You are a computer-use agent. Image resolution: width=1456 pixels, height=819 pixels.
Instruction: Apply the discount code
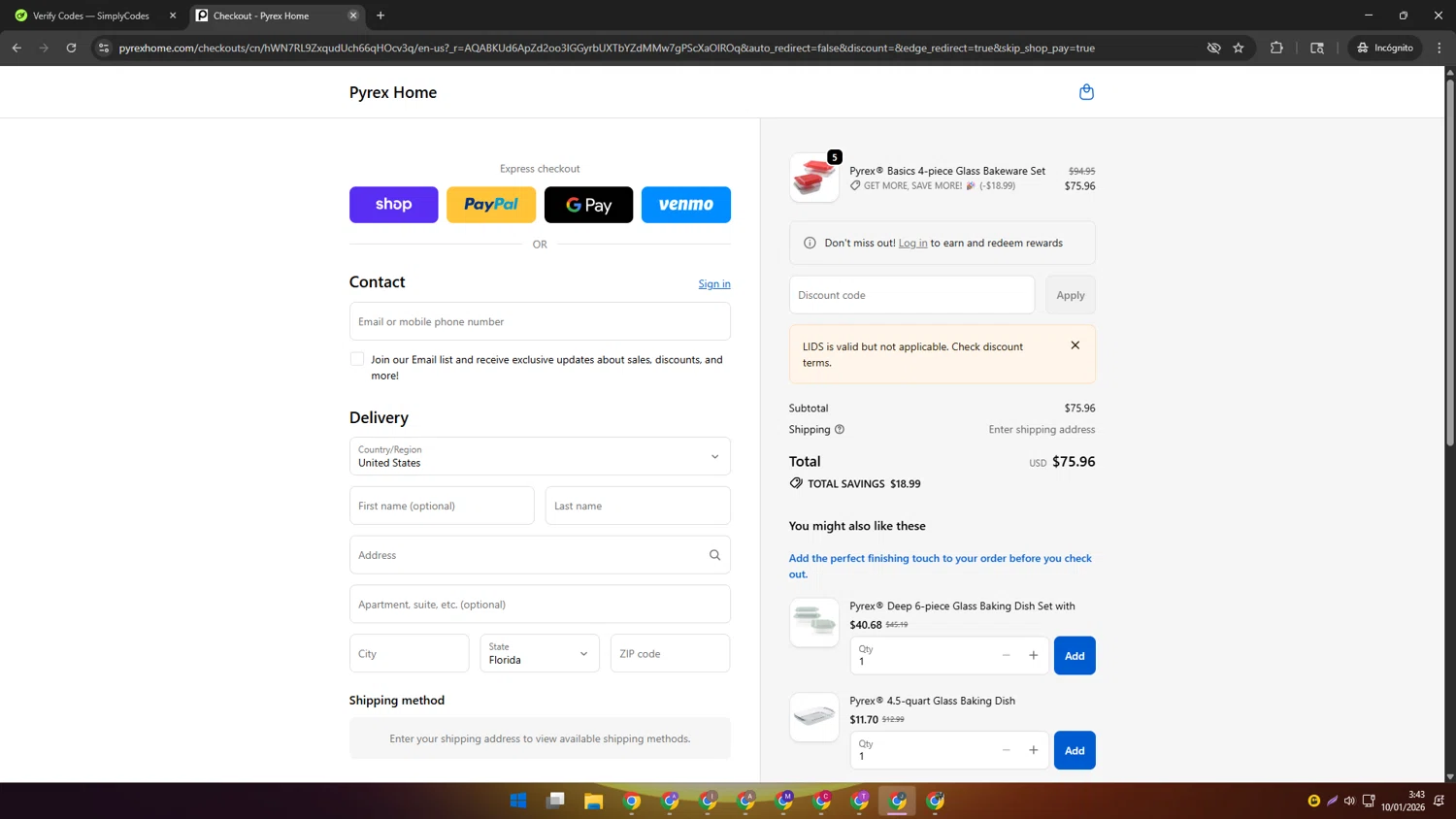click(x=1071, y=295)
